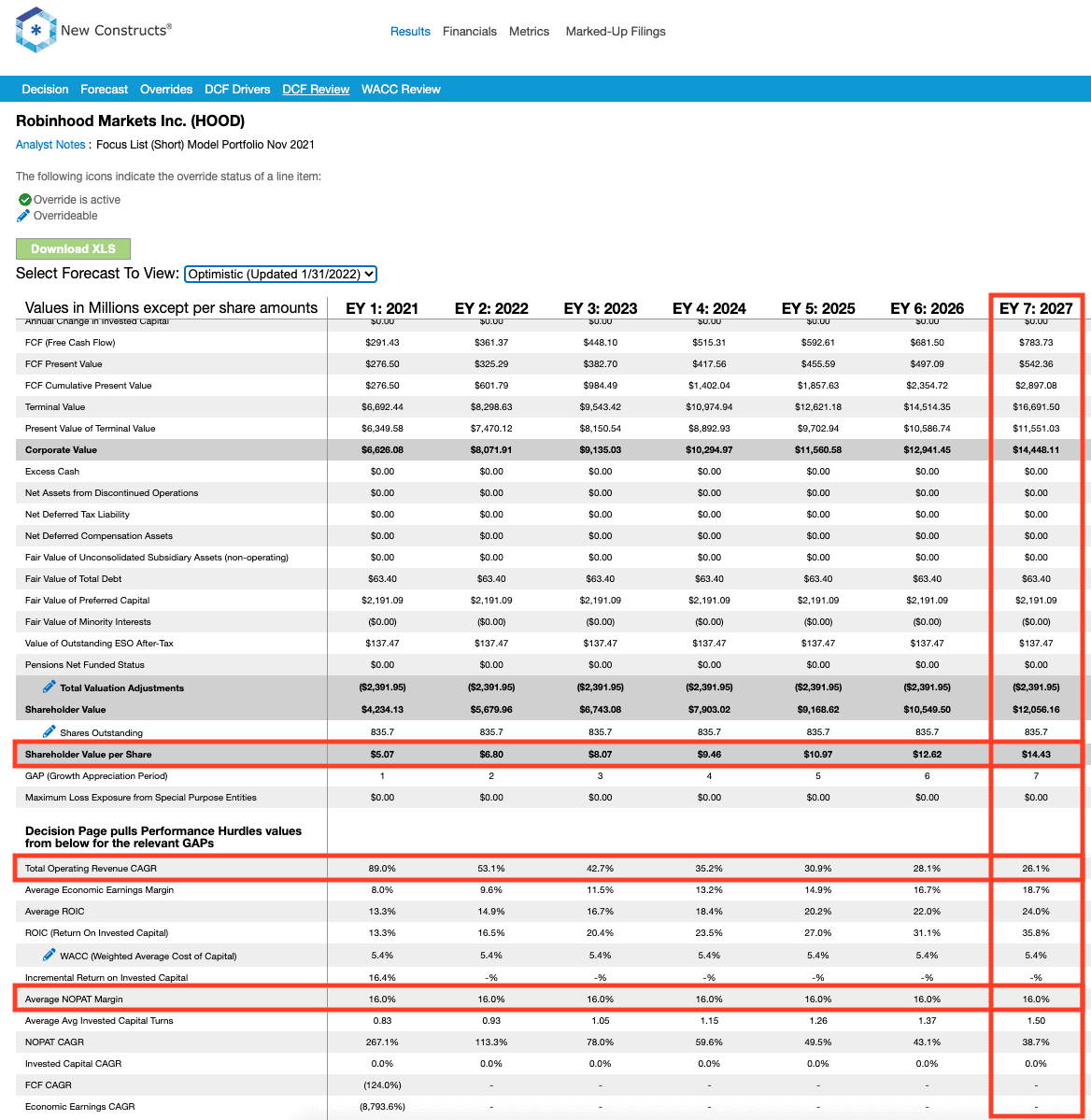The image size is (1091, 1120).
Task: Click the 'EY 5: 2025' column header
Action: (x=818, y=308)
